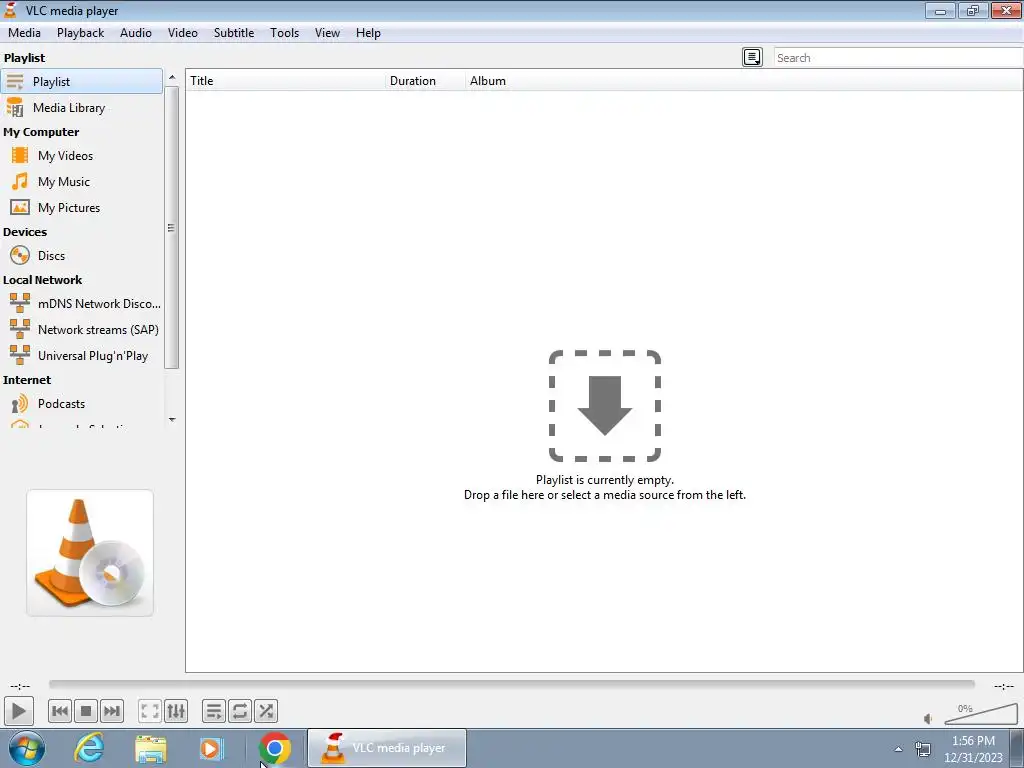
Task: Open My Pictures source
Action: point(82,208)
